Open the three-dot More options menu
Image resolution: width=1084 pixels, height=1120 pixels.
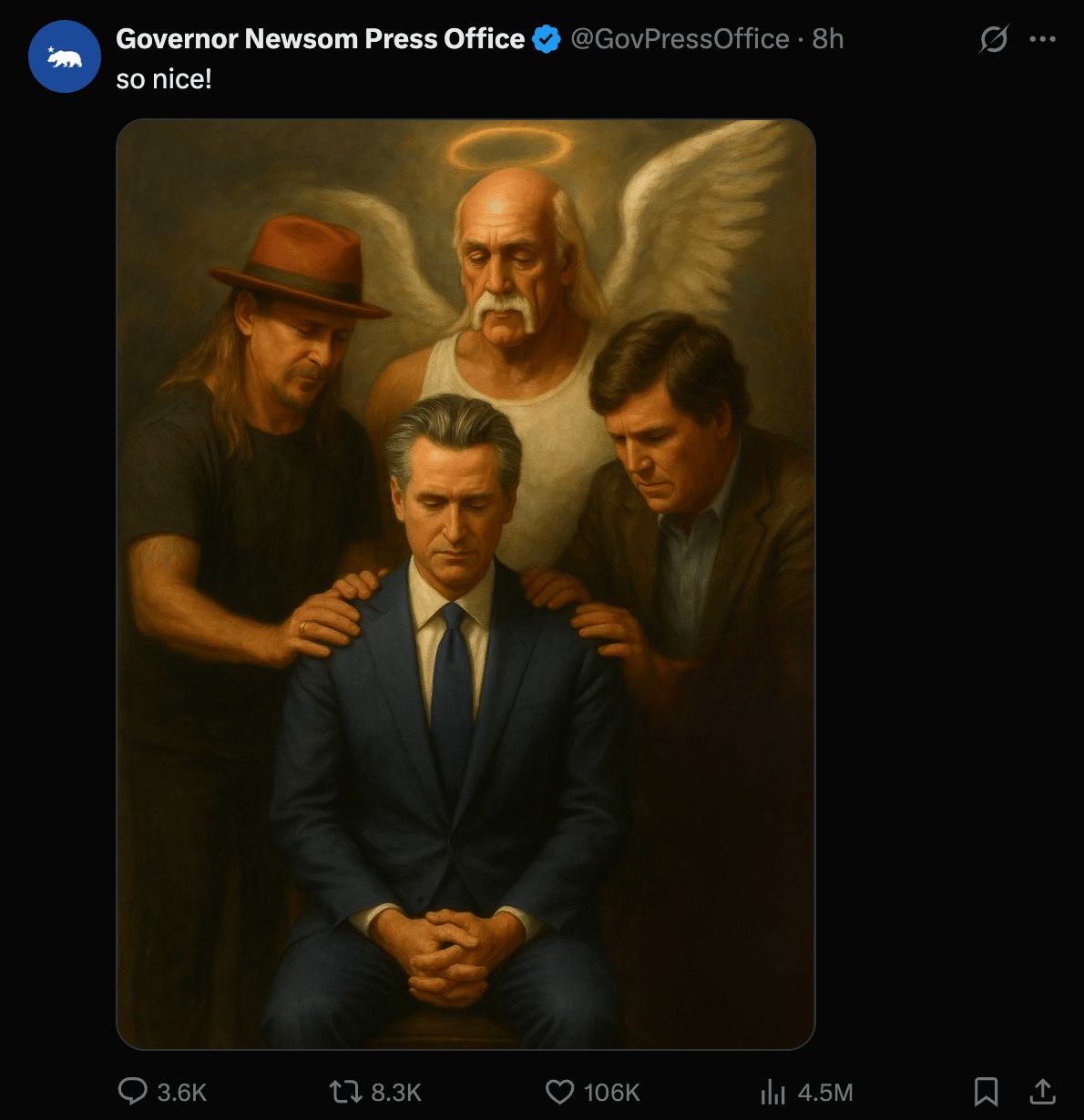tap(1042, 39)
